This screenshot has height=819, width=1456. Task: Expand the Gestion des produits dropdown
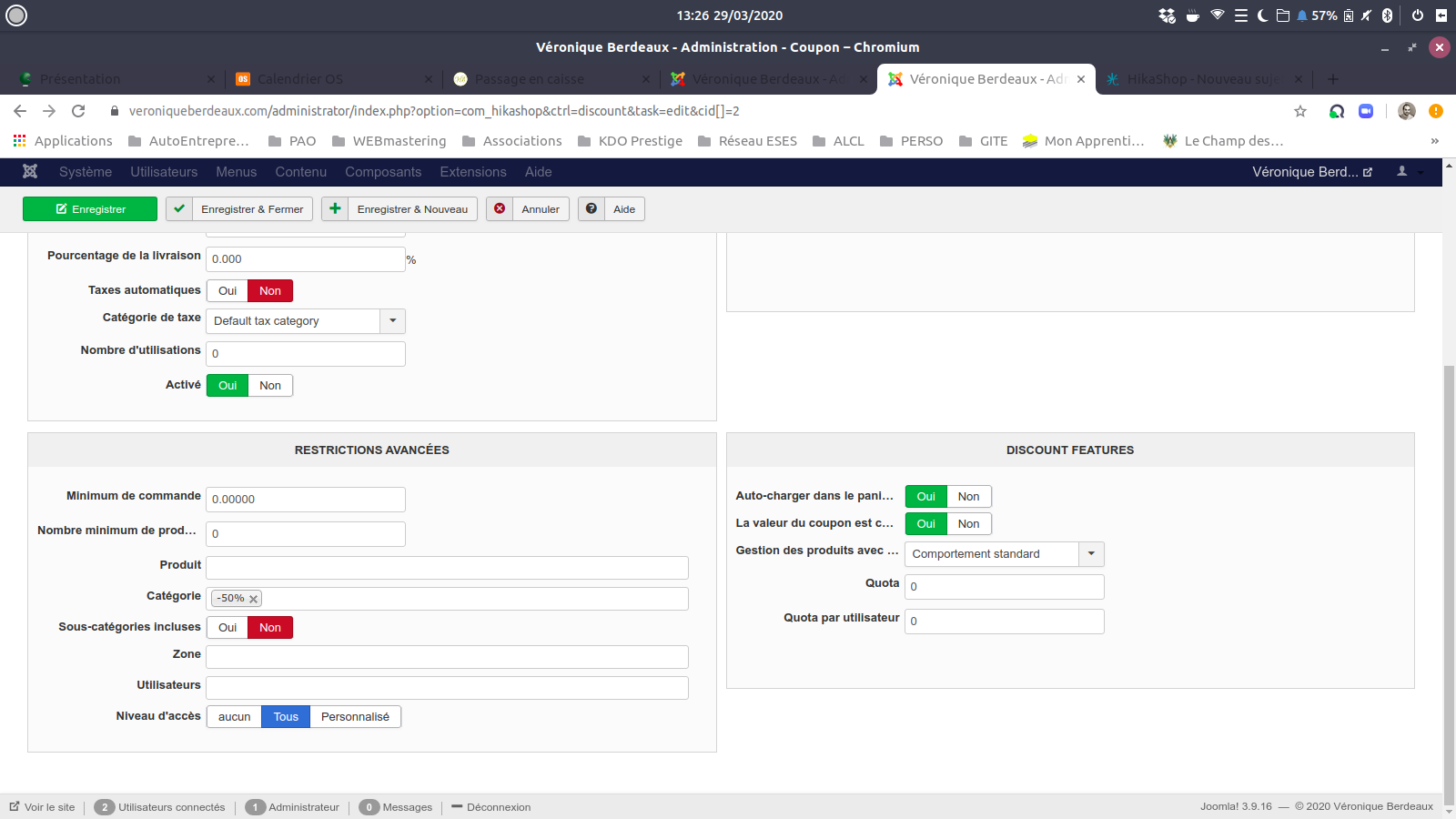click(x=1091, y=554)
